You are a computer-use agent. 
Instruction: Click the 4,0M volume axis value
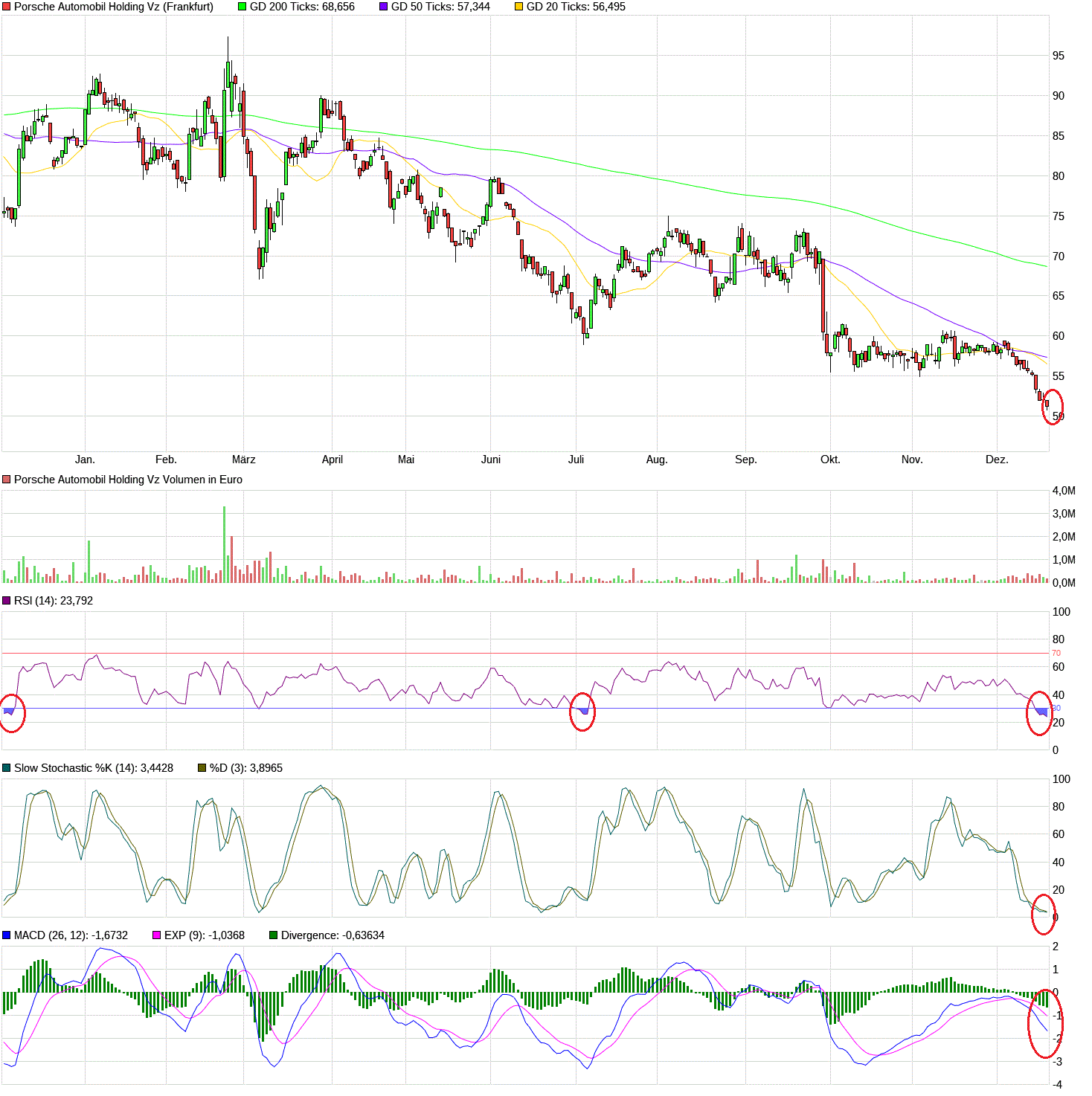tap(1065, 490)
